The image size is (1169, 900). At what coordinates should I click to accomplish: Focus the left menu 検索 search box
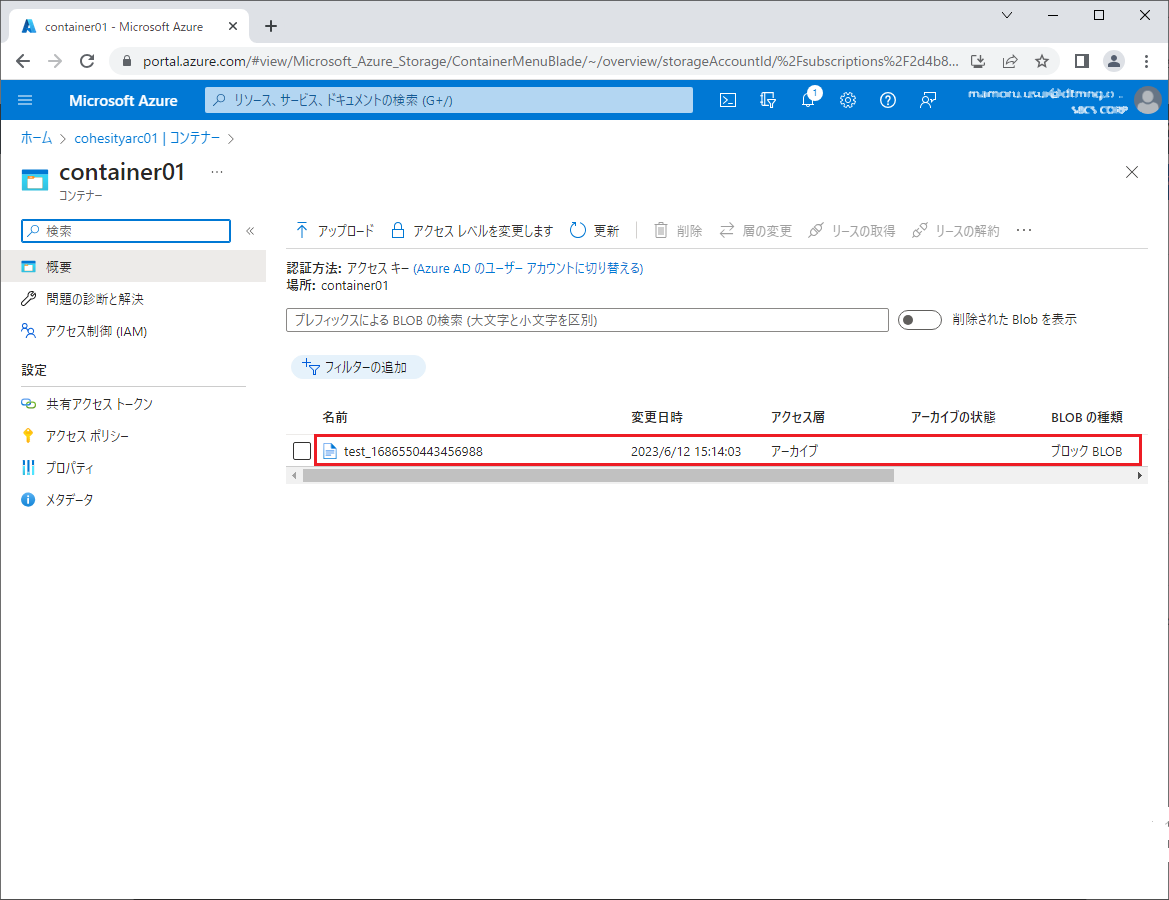pos(126,231)
